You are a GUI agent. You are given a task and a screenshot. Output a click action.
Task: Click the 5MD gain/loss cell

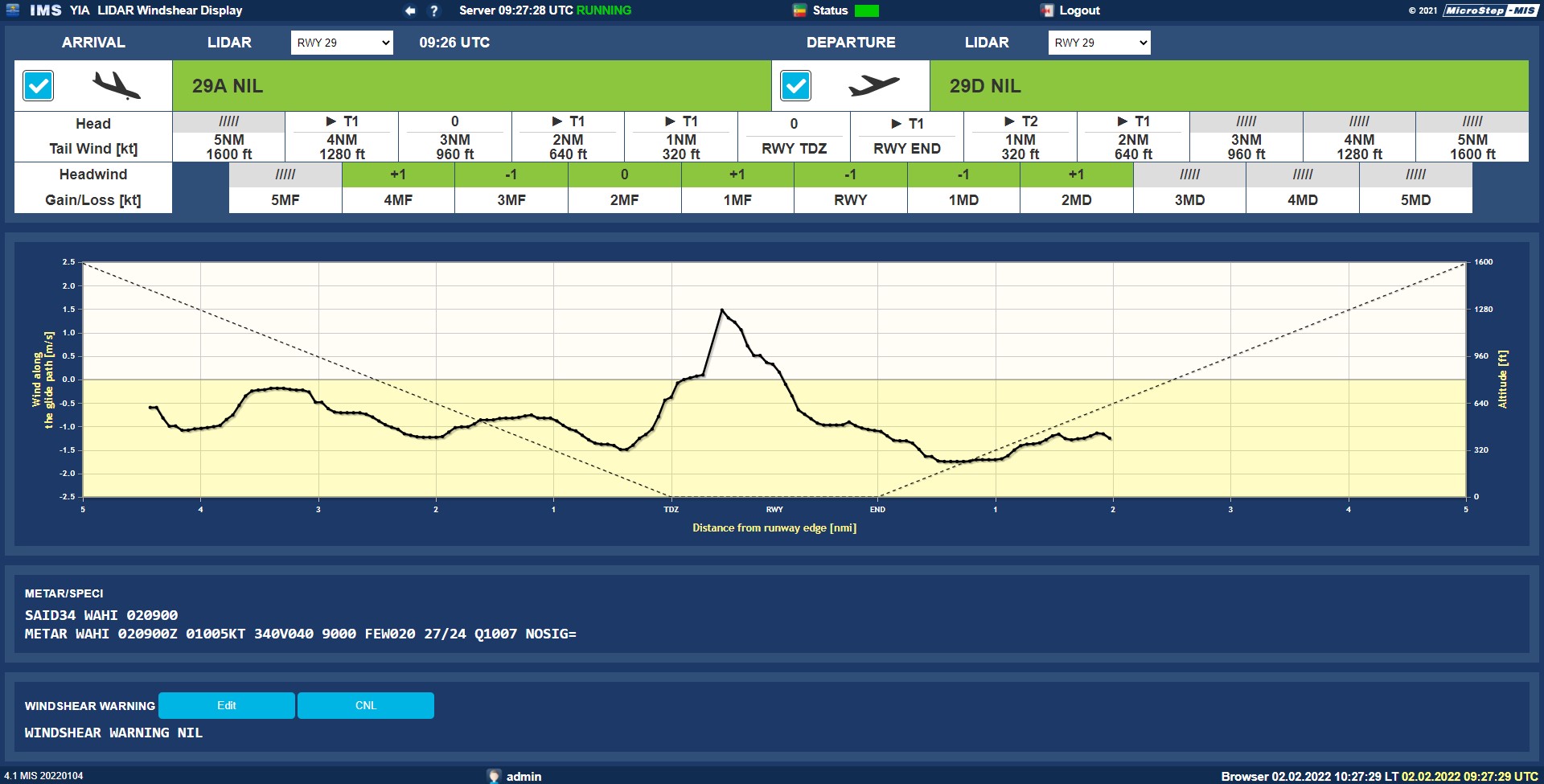coord(1416,187)
